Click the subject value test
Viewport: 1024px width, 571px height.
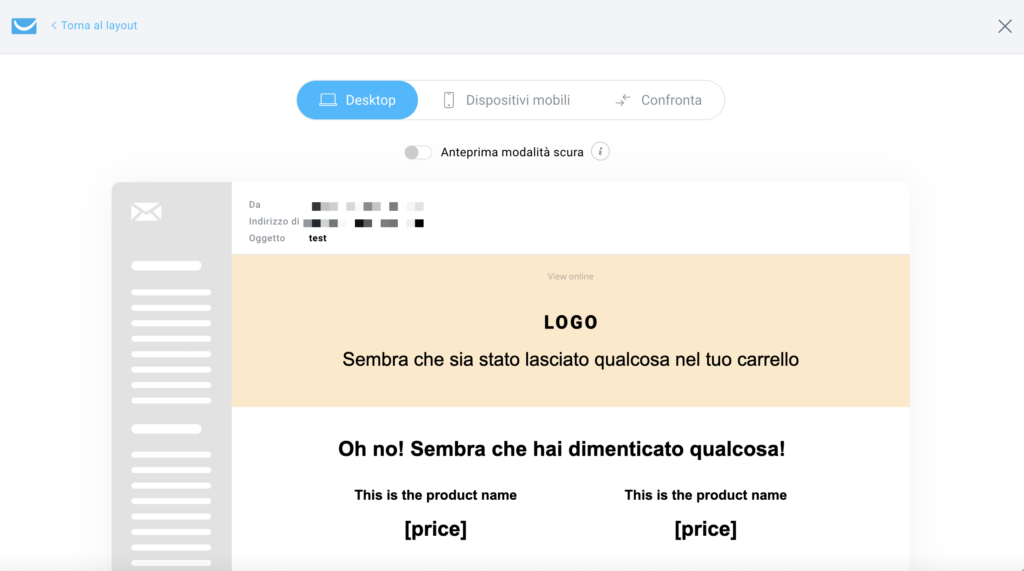click(x=317, y=238)
